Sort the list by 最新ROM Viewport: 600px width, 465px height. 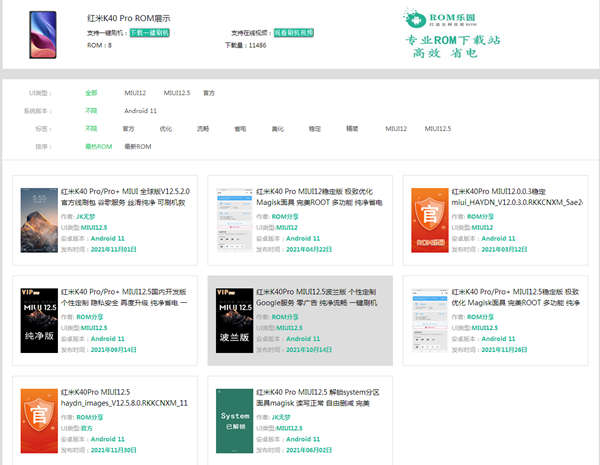coord(137,146)
